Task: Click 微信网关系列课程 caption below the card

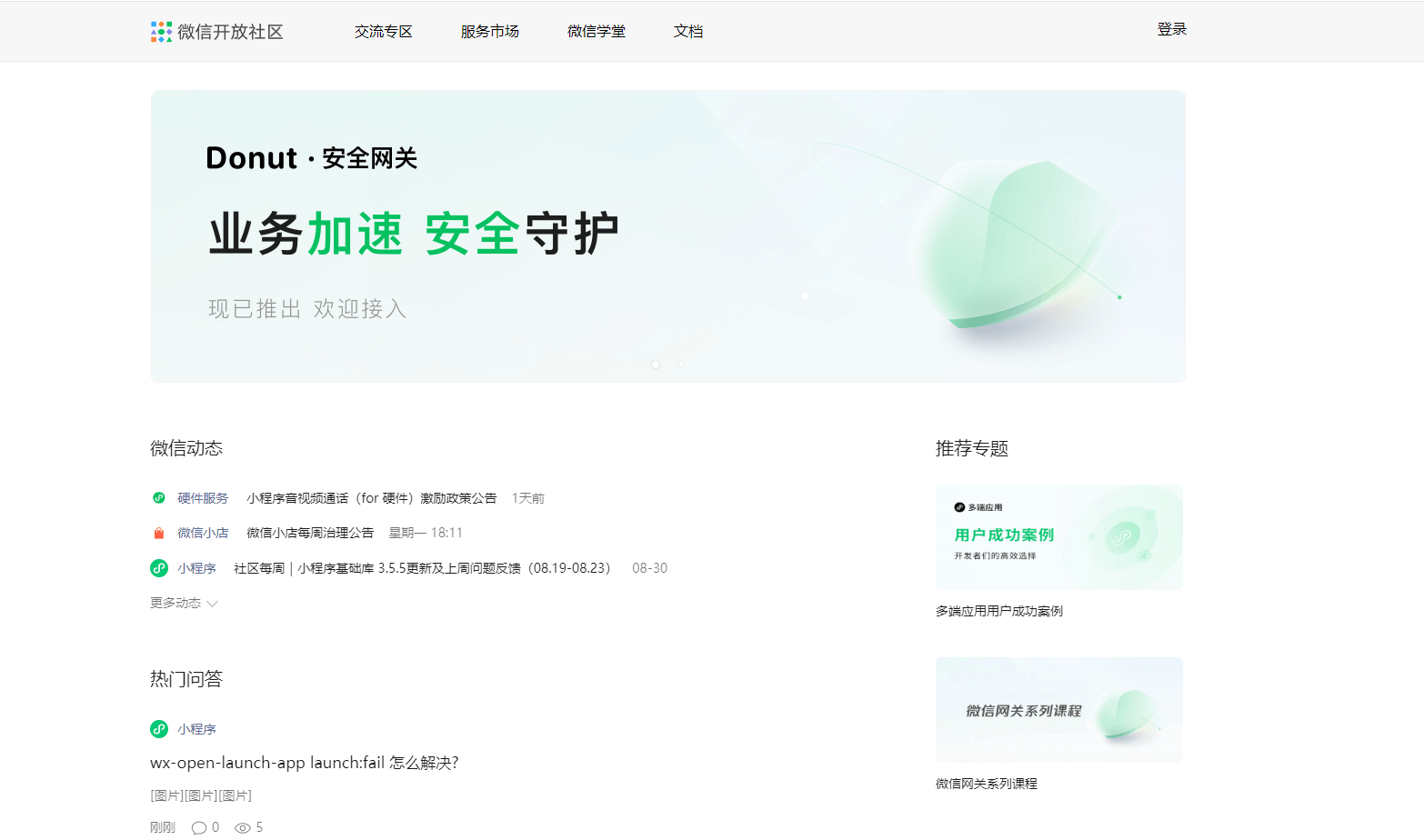Action: 987,784
